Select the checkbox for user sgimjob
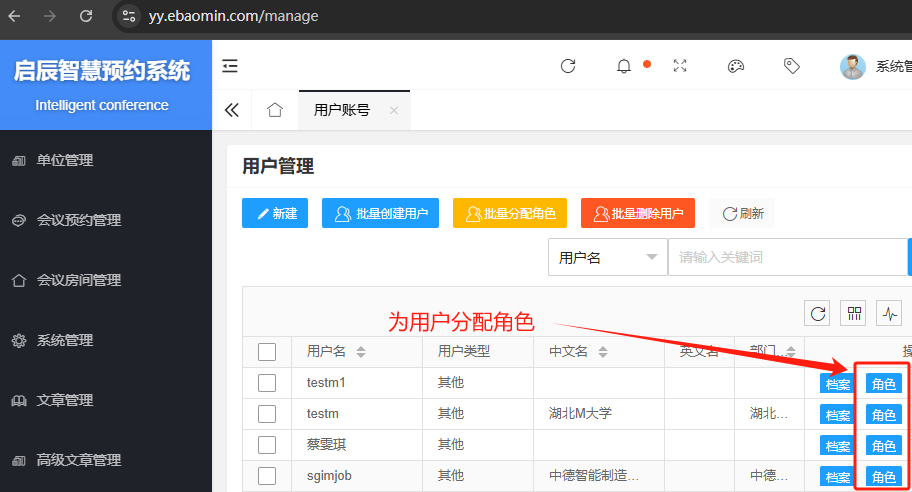912x492 pixels. pyautogui.click(x=267, y=475)
